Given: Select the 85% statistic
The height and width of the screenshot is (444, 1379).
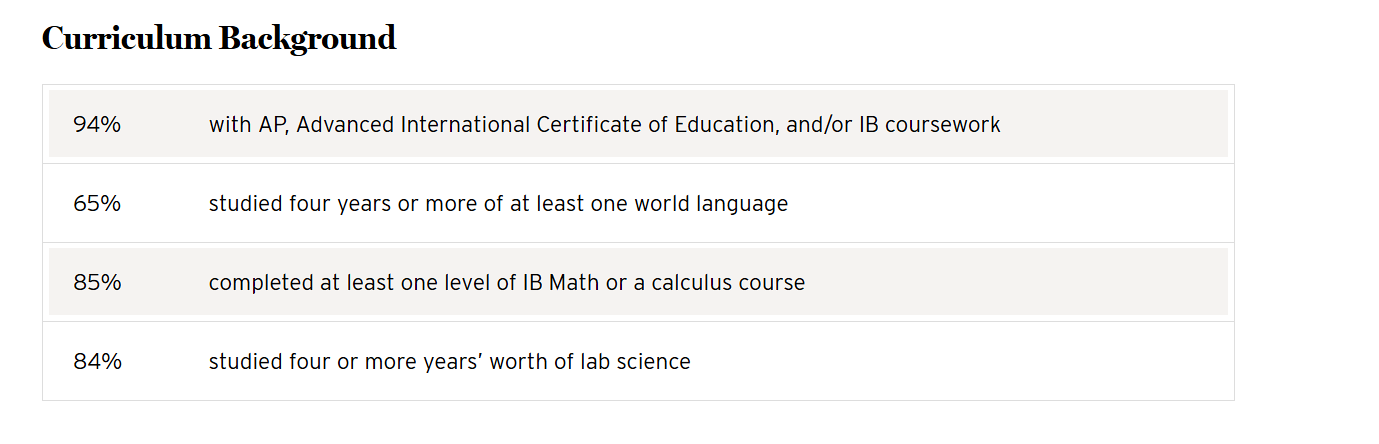Looking at the screenshot, I should pyautogui.click(x=97, y=283).
